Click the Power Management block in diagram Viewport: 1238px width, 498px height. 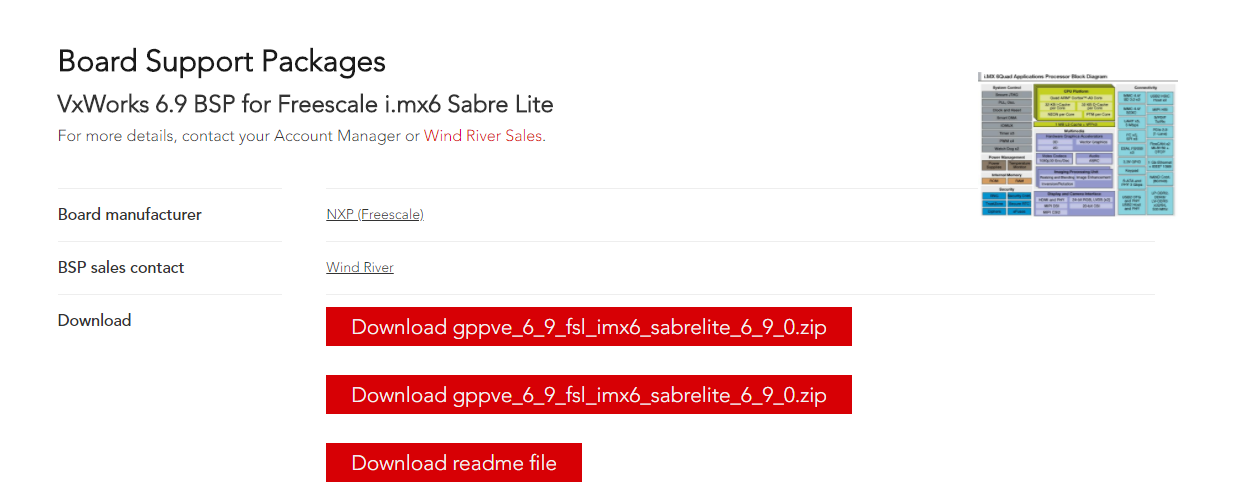pos(1006,163)
